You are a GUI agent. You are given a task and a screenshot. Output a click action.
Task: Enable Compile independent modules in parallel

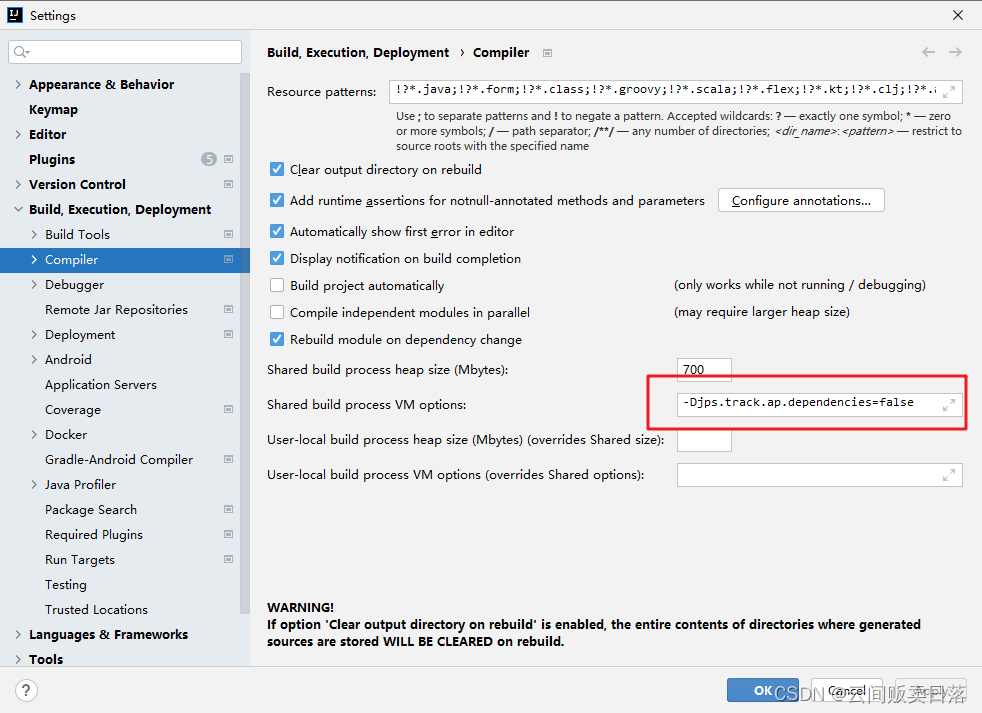point(276,311)
